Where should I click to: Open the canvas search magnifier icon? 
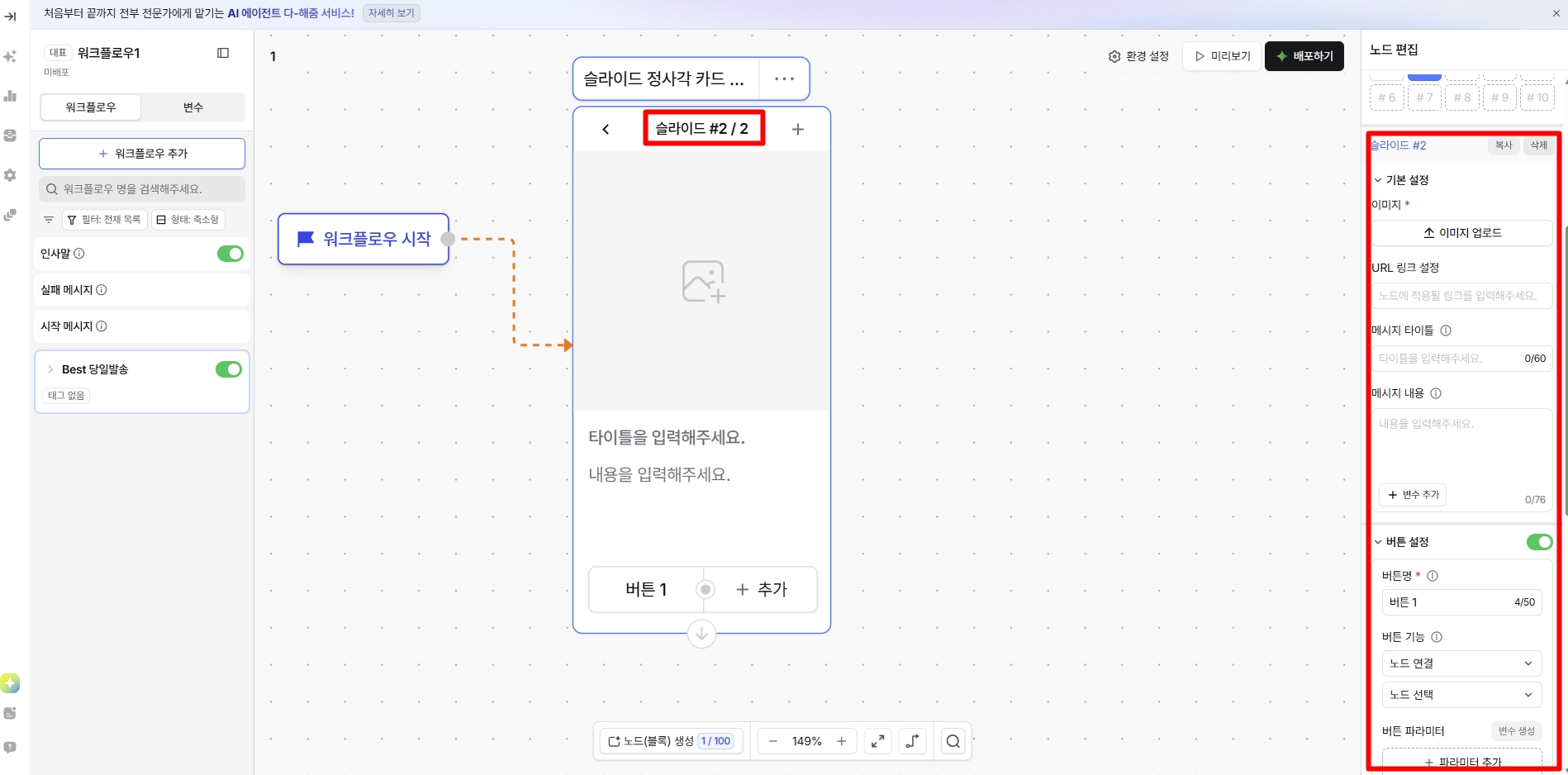coord(953,741)
